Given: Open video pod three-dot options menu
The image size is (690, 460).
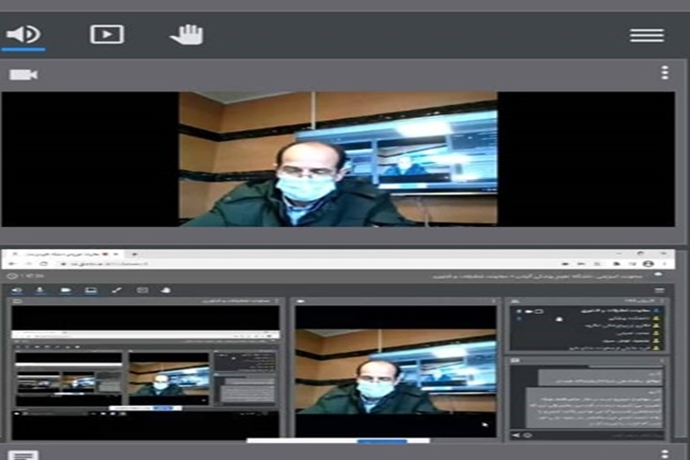Looking at the screenshot, I should (x=665, y=73).
